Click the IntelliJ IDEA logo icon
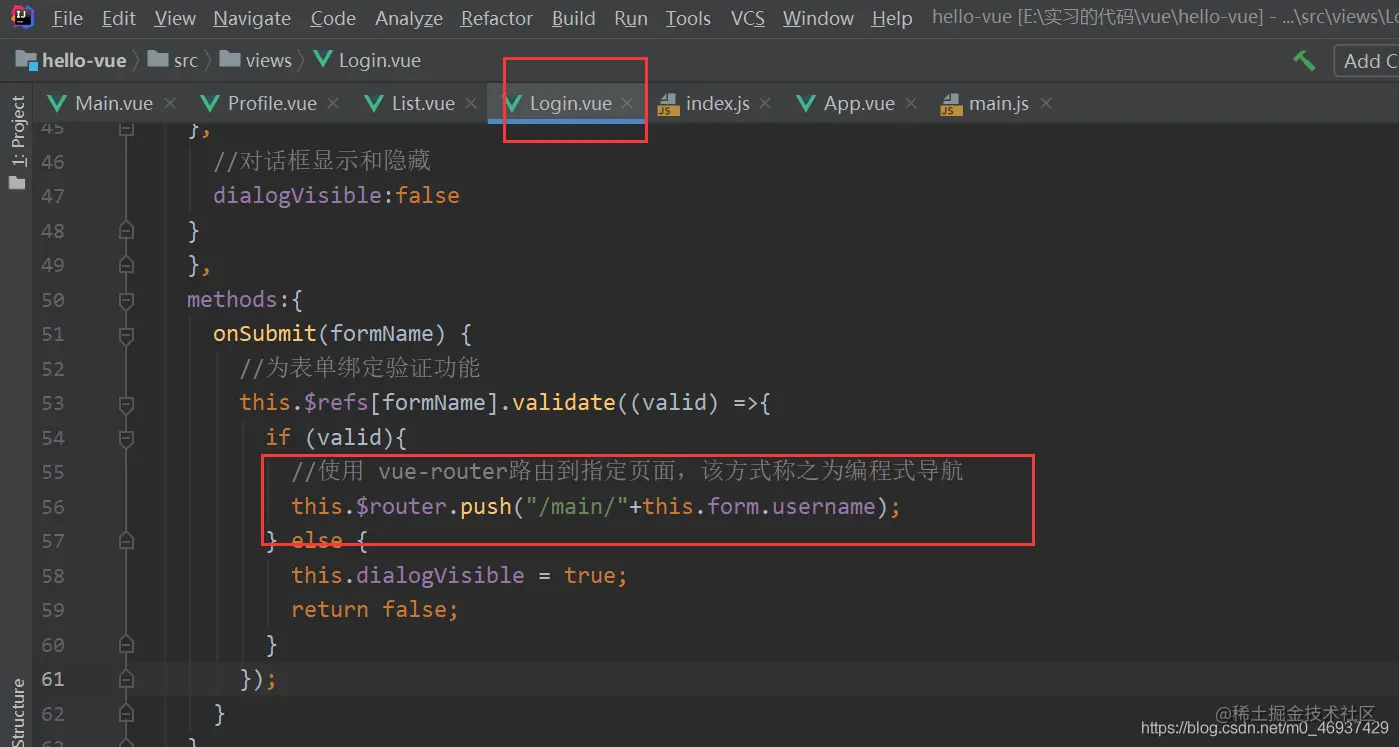 [23, 17]
